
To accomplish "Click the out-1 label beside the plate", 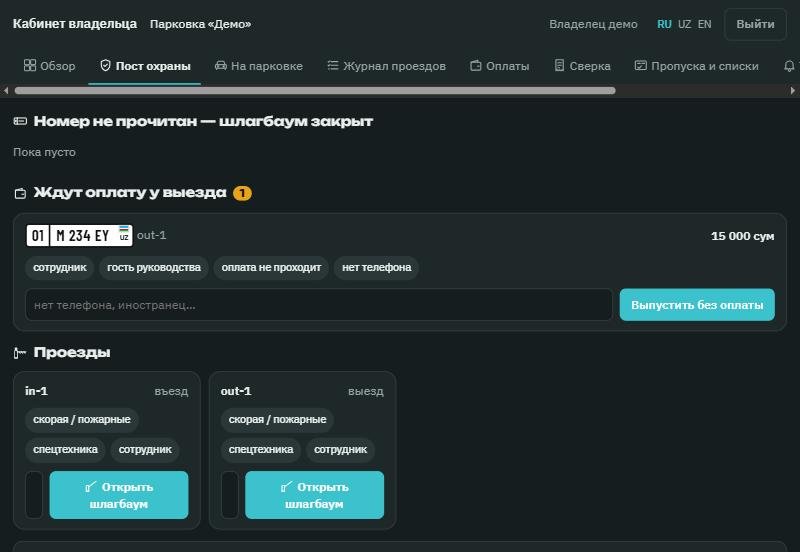I will pyautogui.click(x=152, y=235).
